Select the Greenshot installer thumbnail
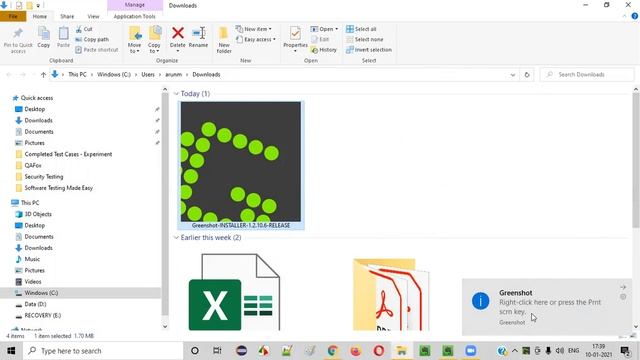This screenshot has height=360, width=640. coord(241,165)
